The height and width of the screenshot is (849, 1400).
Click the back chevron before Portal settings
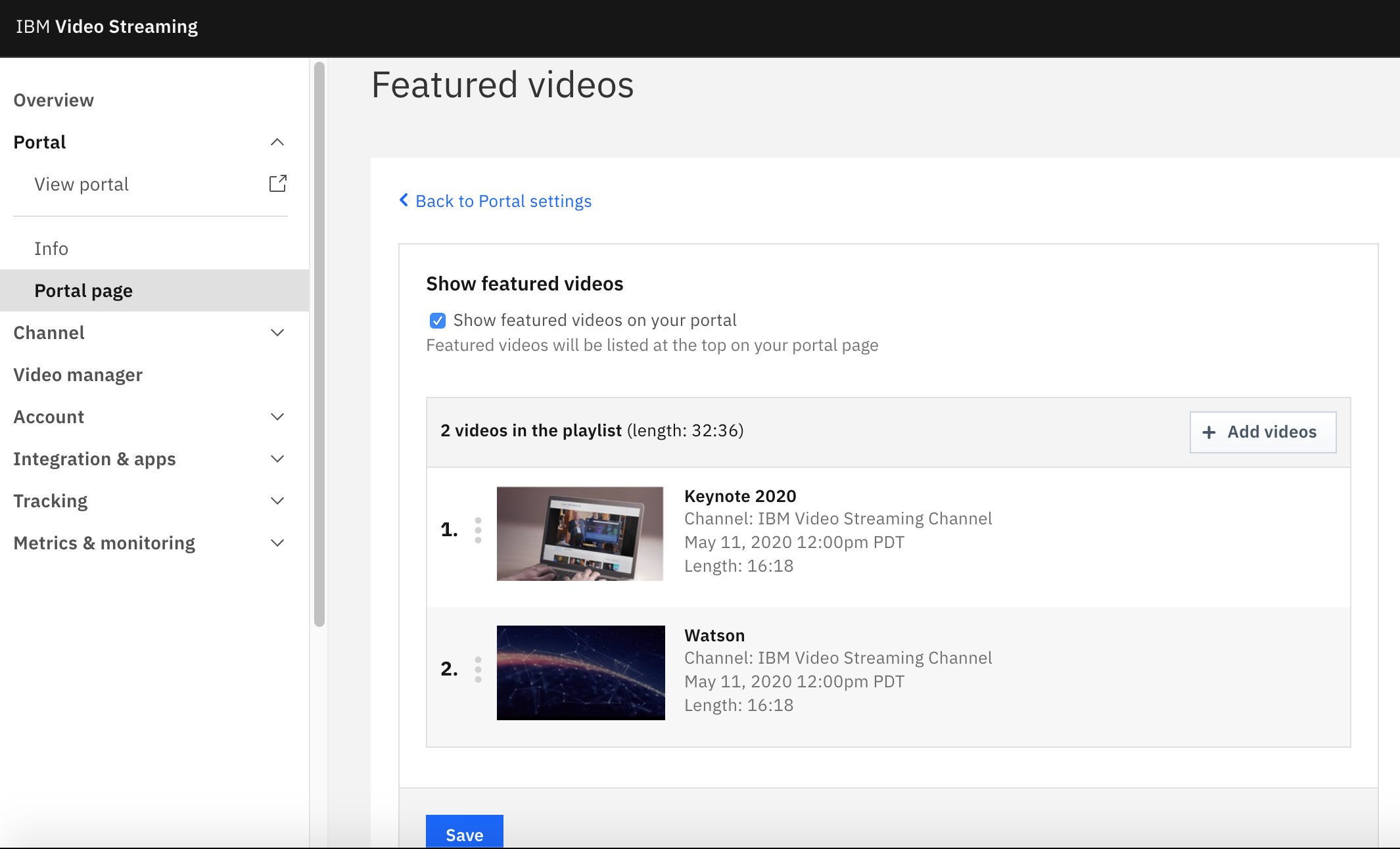point(404,200)
